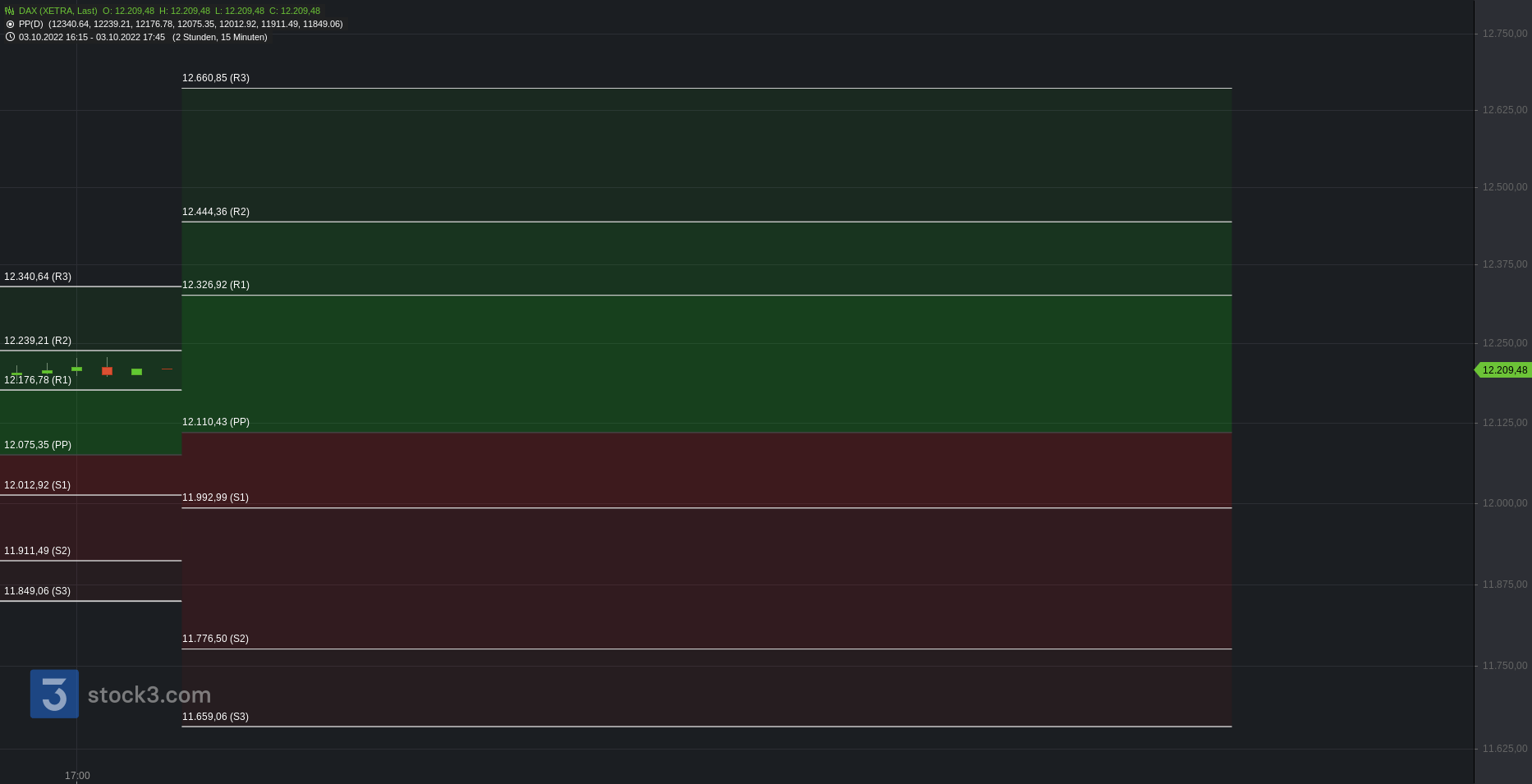Click the 11.776,50 (S2) support label
The image size is (1532, 784).
click(x=215, y=639)
